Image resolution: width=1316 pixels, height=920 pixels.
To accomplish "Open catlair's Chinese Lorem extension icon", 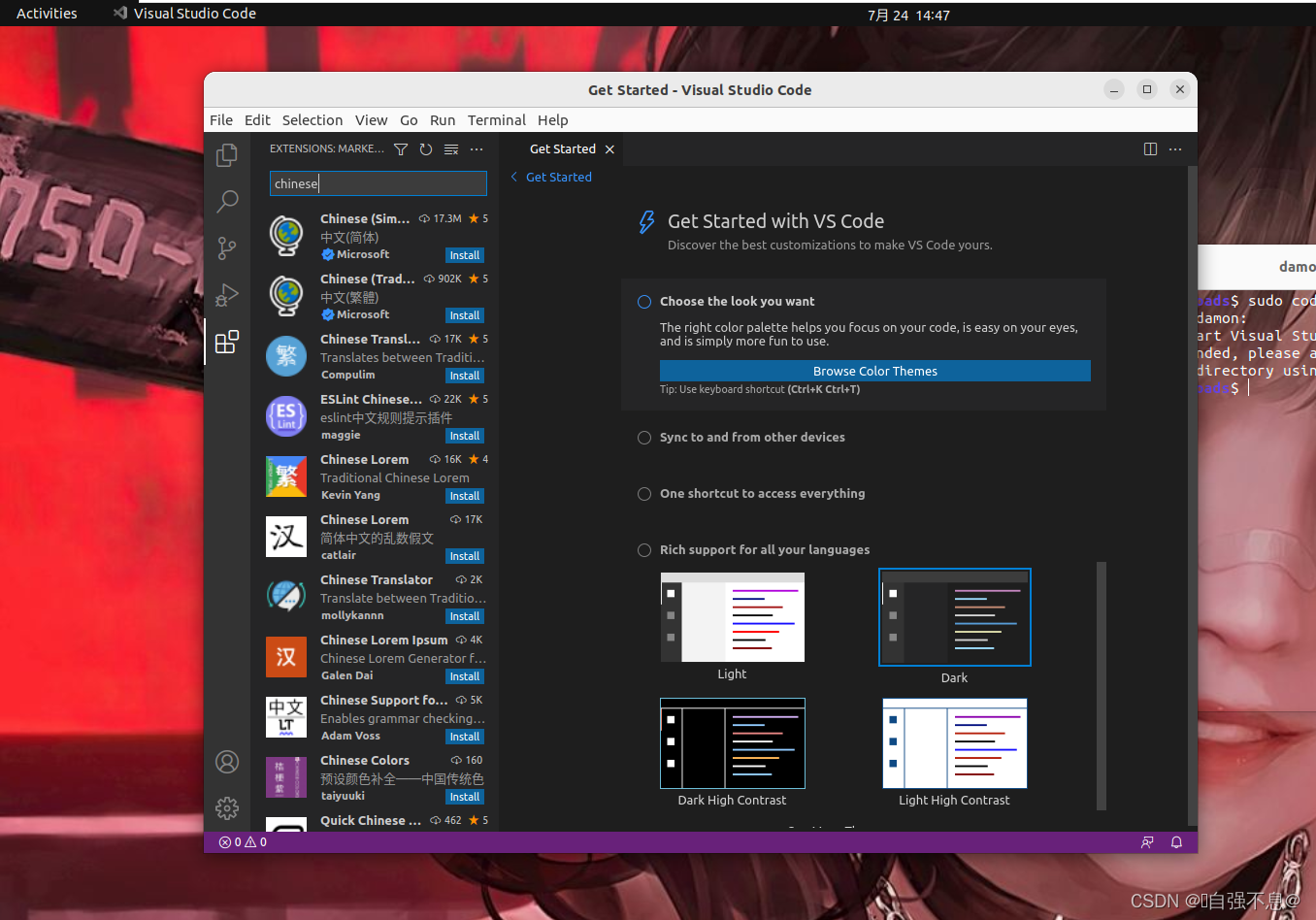I will 286,537.
